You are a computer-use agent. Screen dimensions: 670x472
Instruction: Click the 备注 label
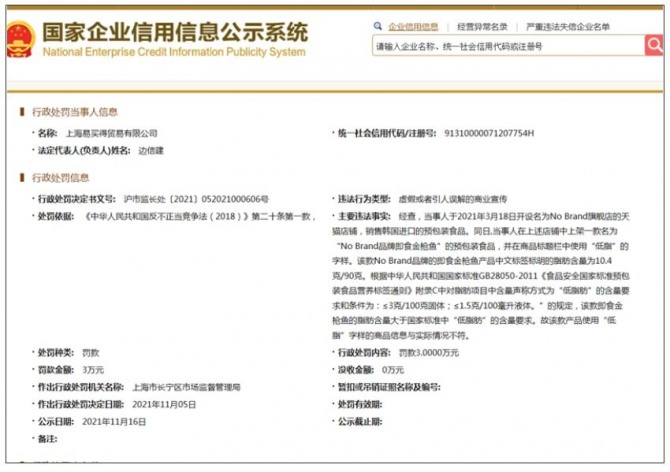(47, 439)
